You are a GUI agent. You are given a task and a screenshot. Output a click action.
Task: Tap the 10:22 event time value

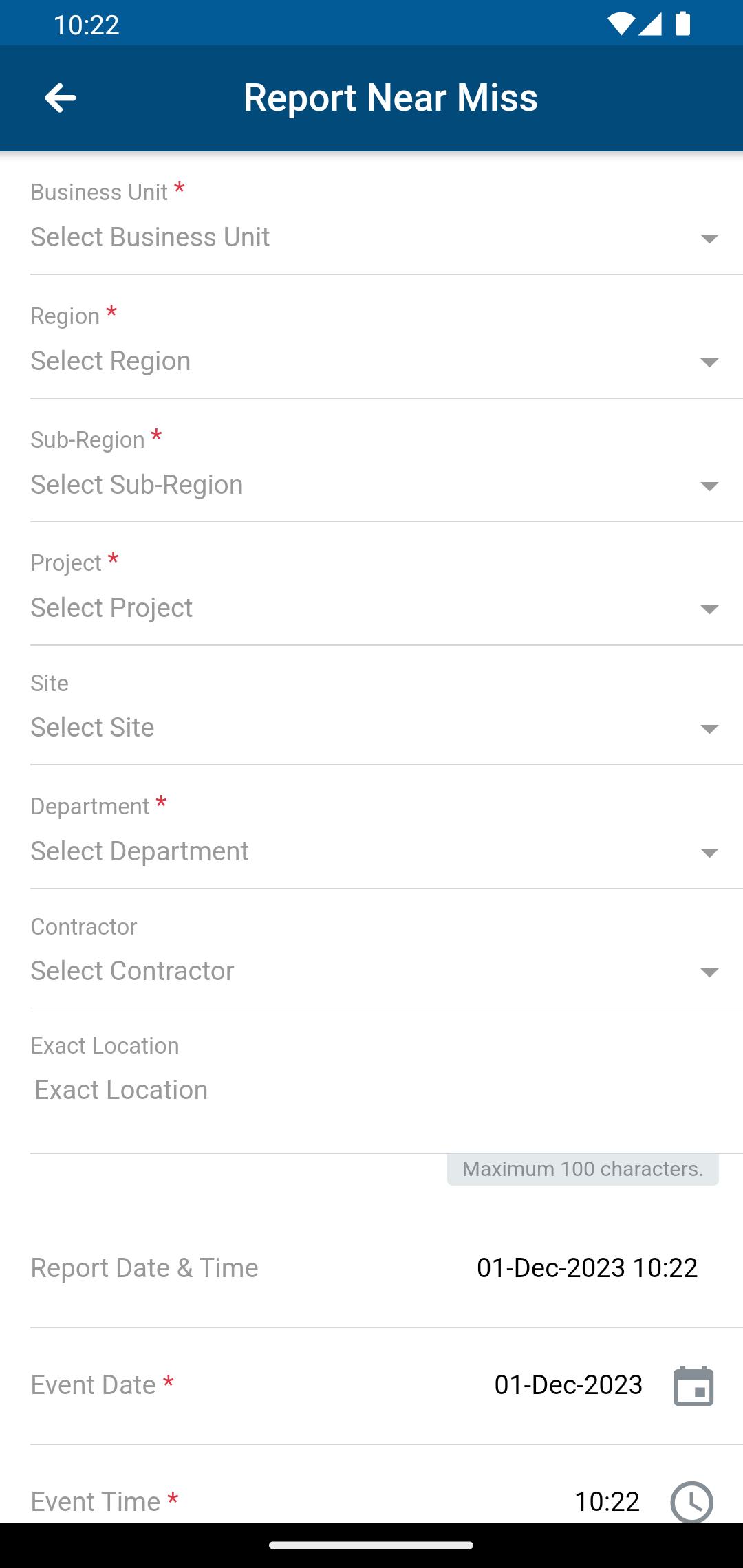(607, 1502)
